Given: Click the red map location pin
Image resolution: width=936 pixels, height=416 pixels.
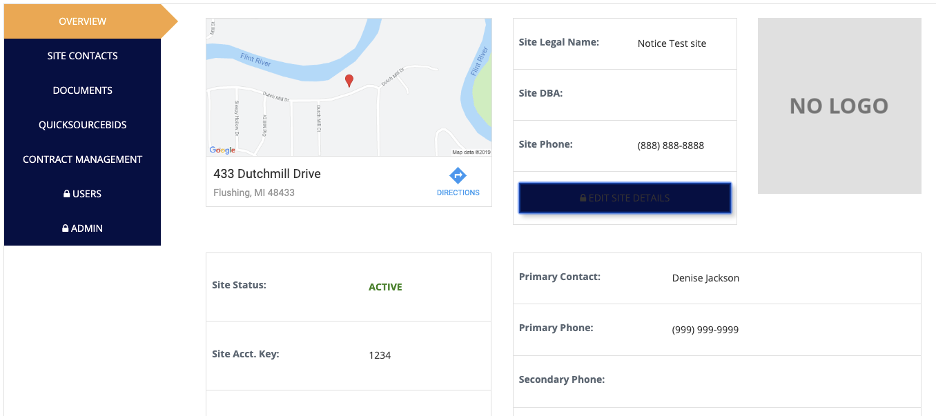Looking at the screenshot, I should coord(348,80).
